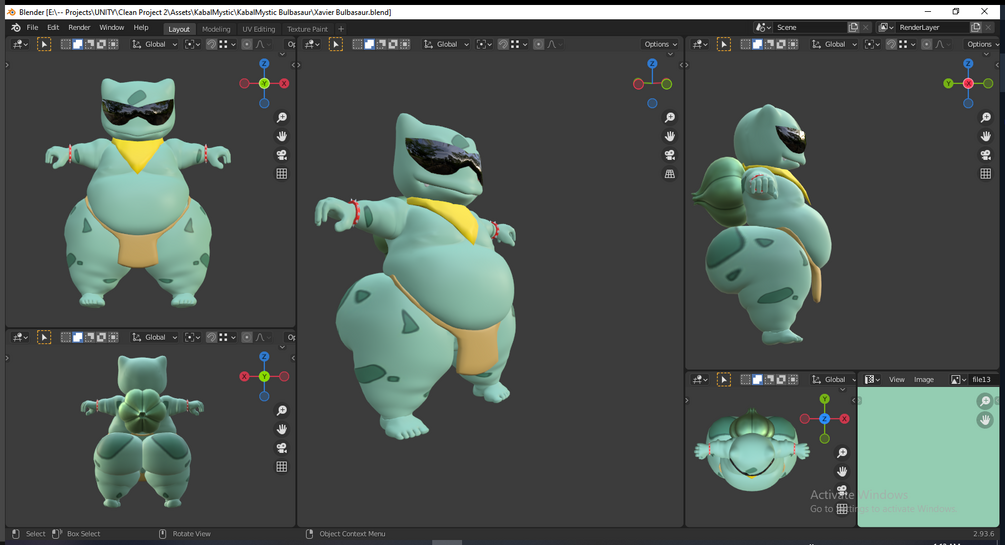Click zoom magnifier icon in center viewport
Image resolution: width=1005 pixels, height=545 pixels.
pyautogui.click(x=670, y=117)
